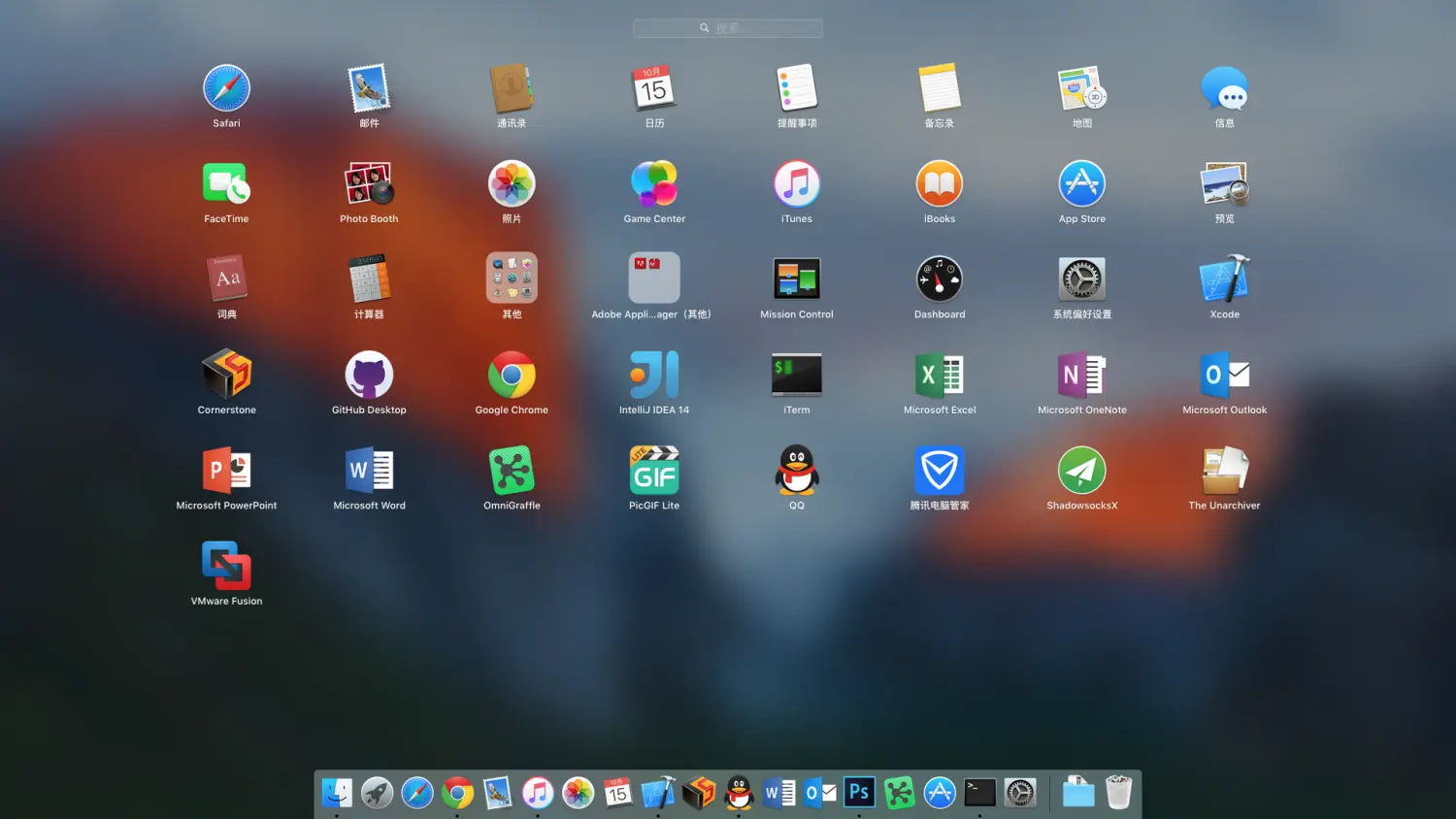
Task: Launch IntelliJ IDEA 14
Action: [x=654, y=375]
